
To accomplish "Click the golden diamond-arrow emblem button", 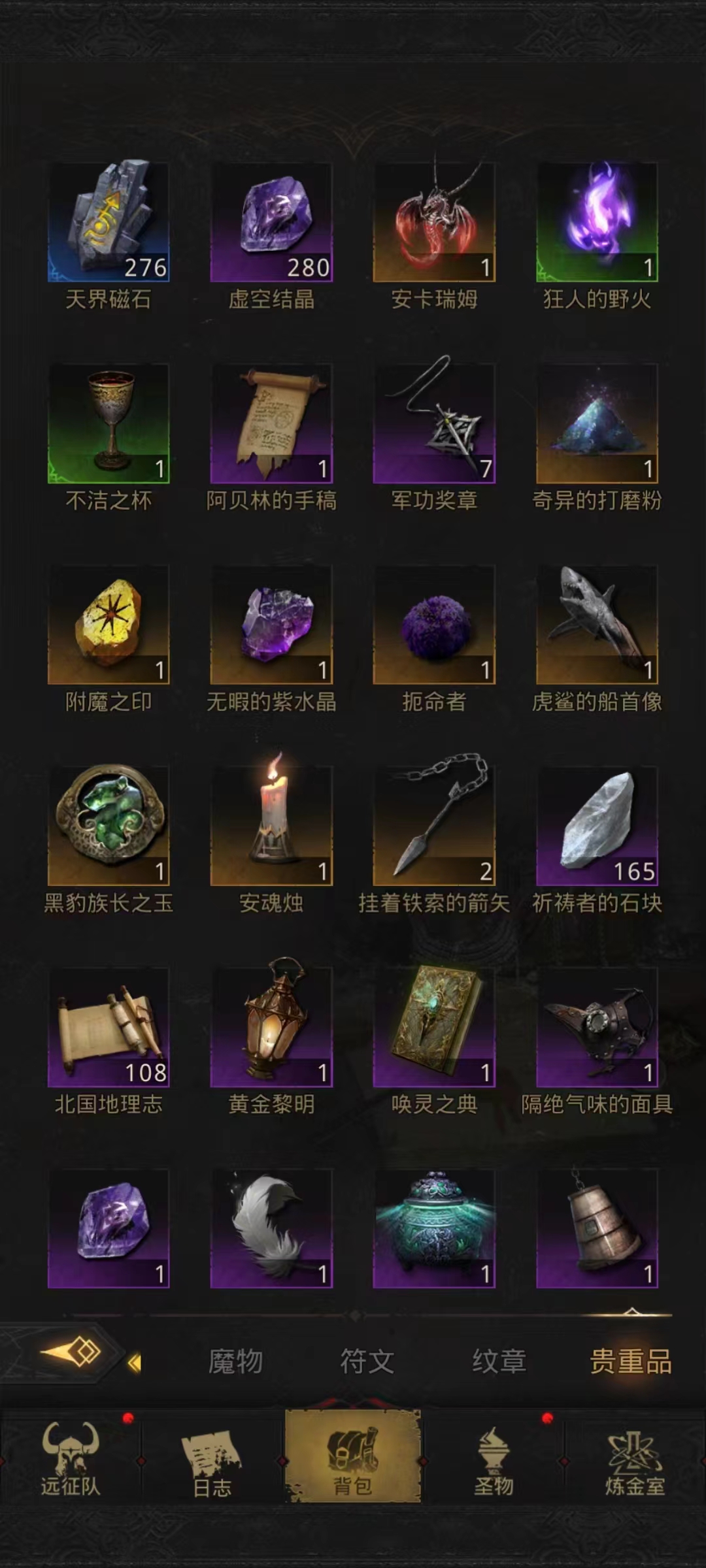I will click(71, 1352).
